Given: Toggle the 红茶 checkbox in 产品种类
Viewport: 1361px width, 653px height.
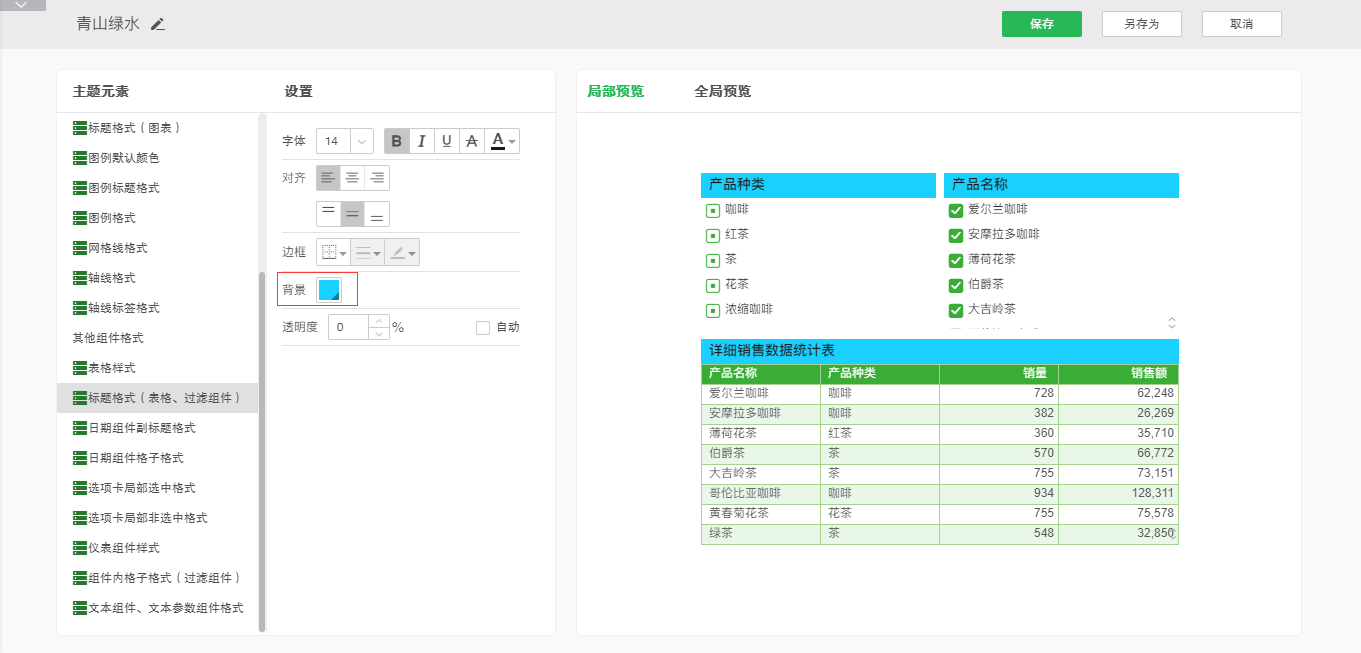Looking at the screenshot, I should pos(713,235).
